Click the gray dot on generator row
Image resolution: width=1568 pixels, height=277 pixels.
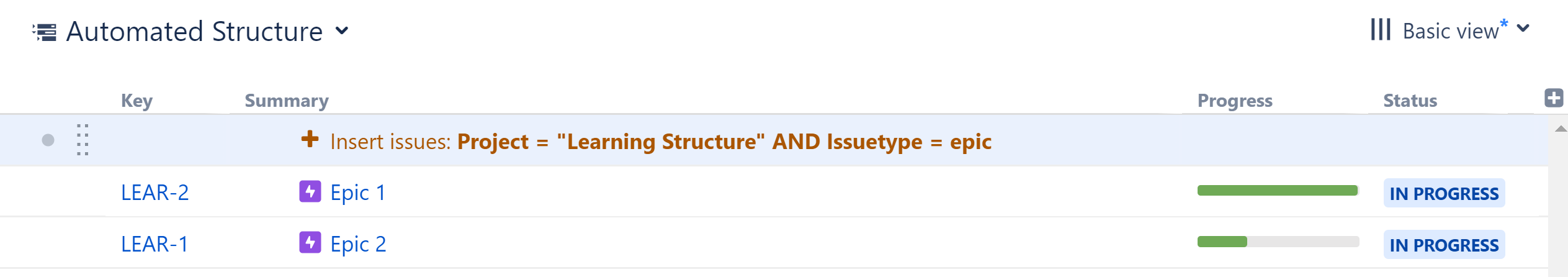pyautogui.click(x=48, y=140)
